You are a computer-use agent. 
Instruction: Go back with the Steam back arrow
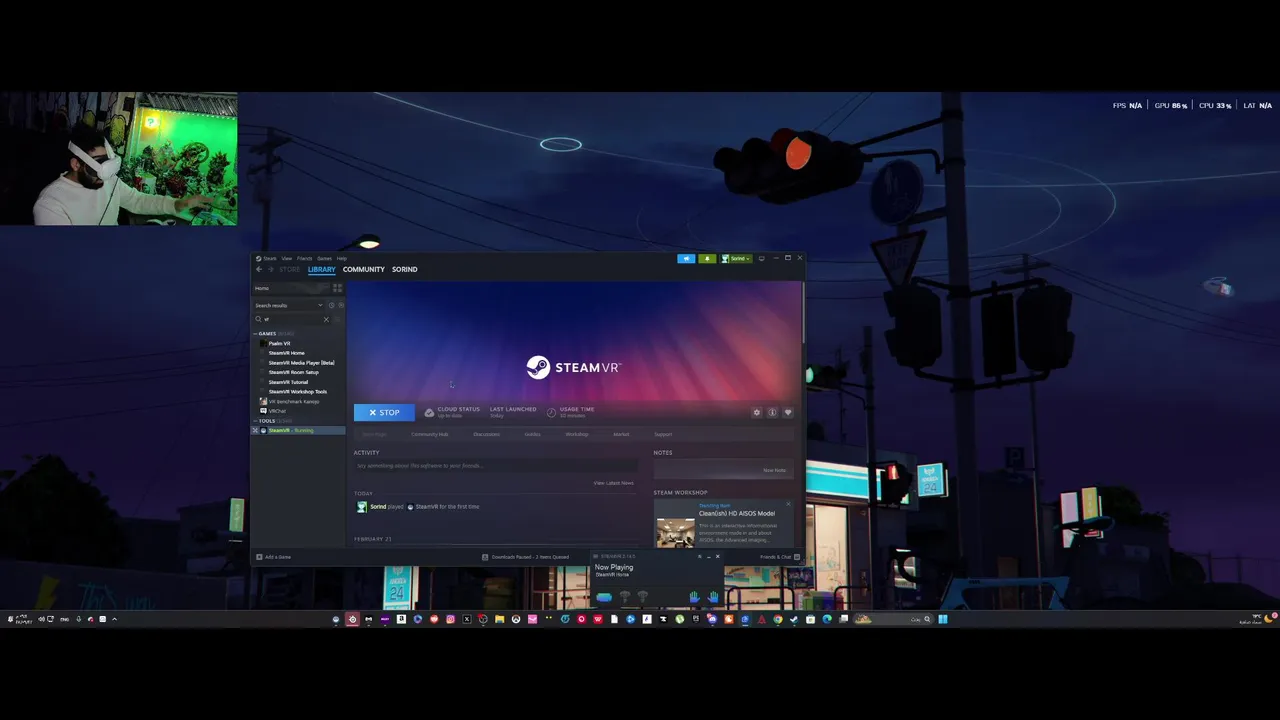tap(259, 269)
